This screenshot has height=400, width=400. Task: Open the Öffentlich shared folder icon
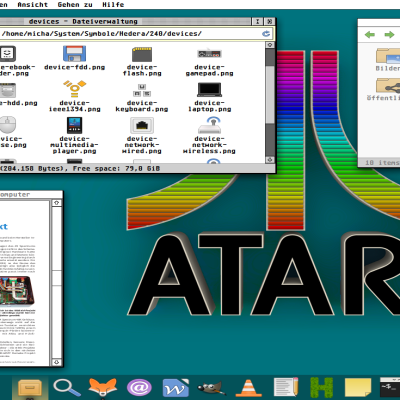point(388,85)
